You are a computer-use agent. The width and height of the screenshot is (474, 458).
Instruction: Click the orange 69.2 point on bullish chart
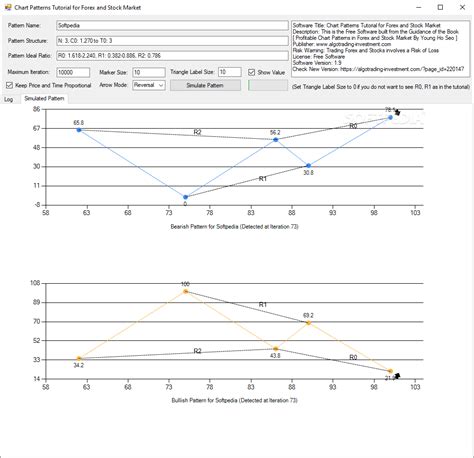click(309, 323)
